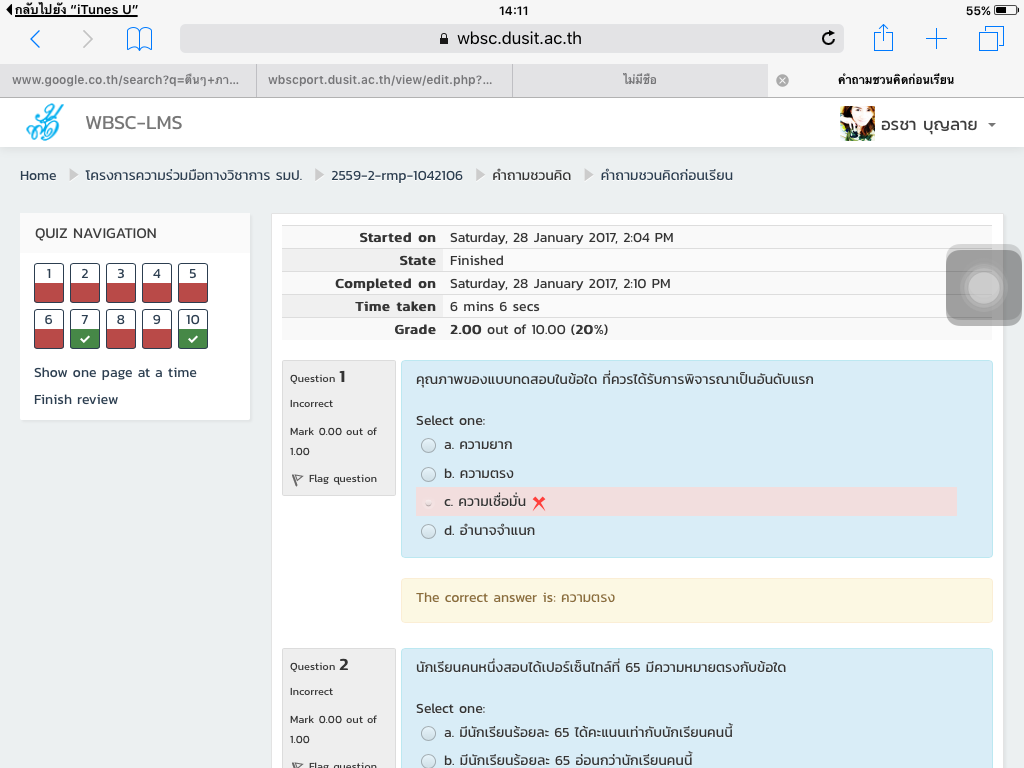Jump to question 7 in quiz navigation
The width and height of the screenshot is (1024, 768).
point(85,329)
